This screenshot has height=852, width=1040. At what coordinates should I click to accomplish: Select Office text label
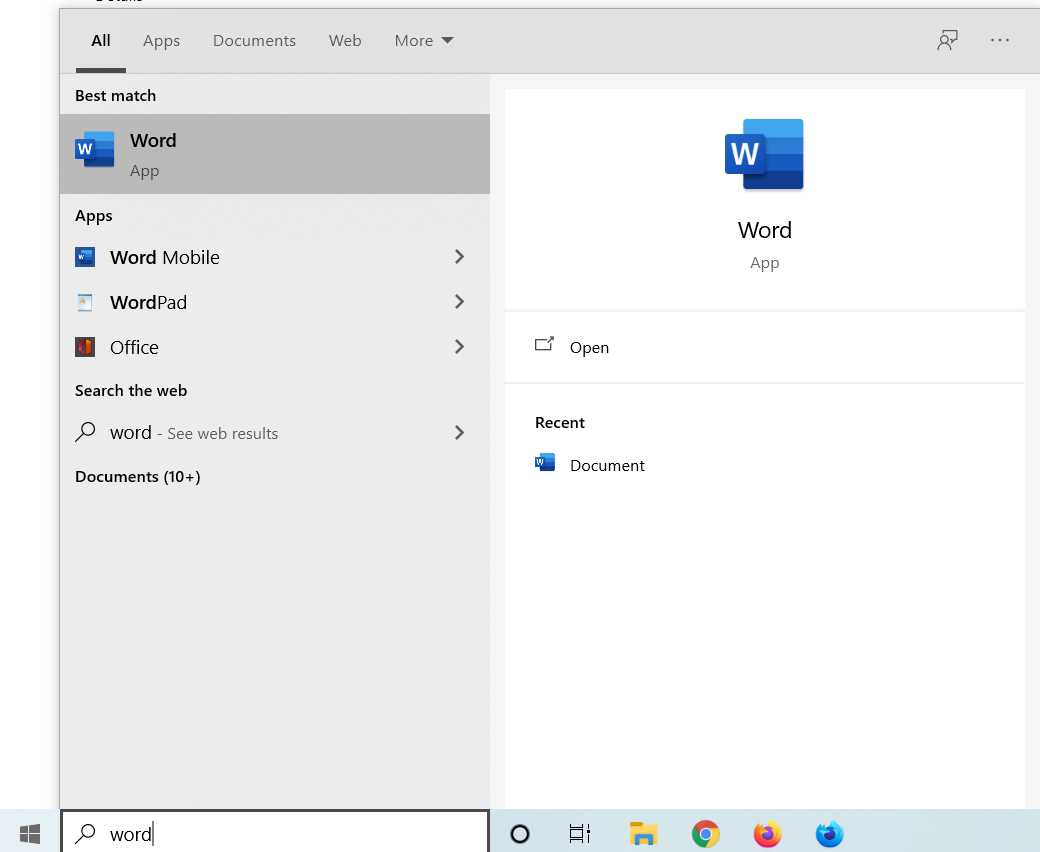pyautogui.click(x=134, y=347)
